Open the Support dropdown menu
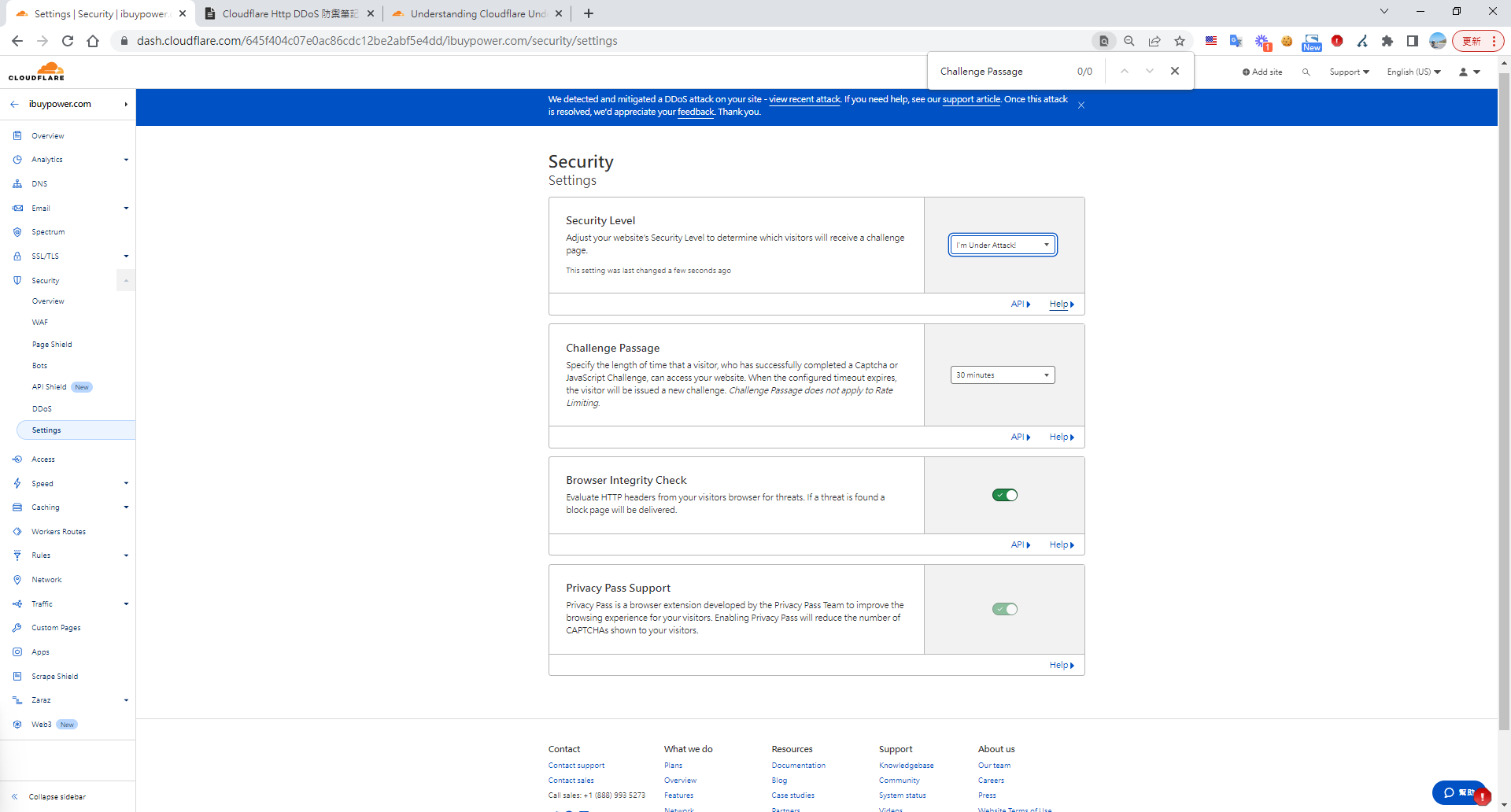 (x=1349, y=72)
